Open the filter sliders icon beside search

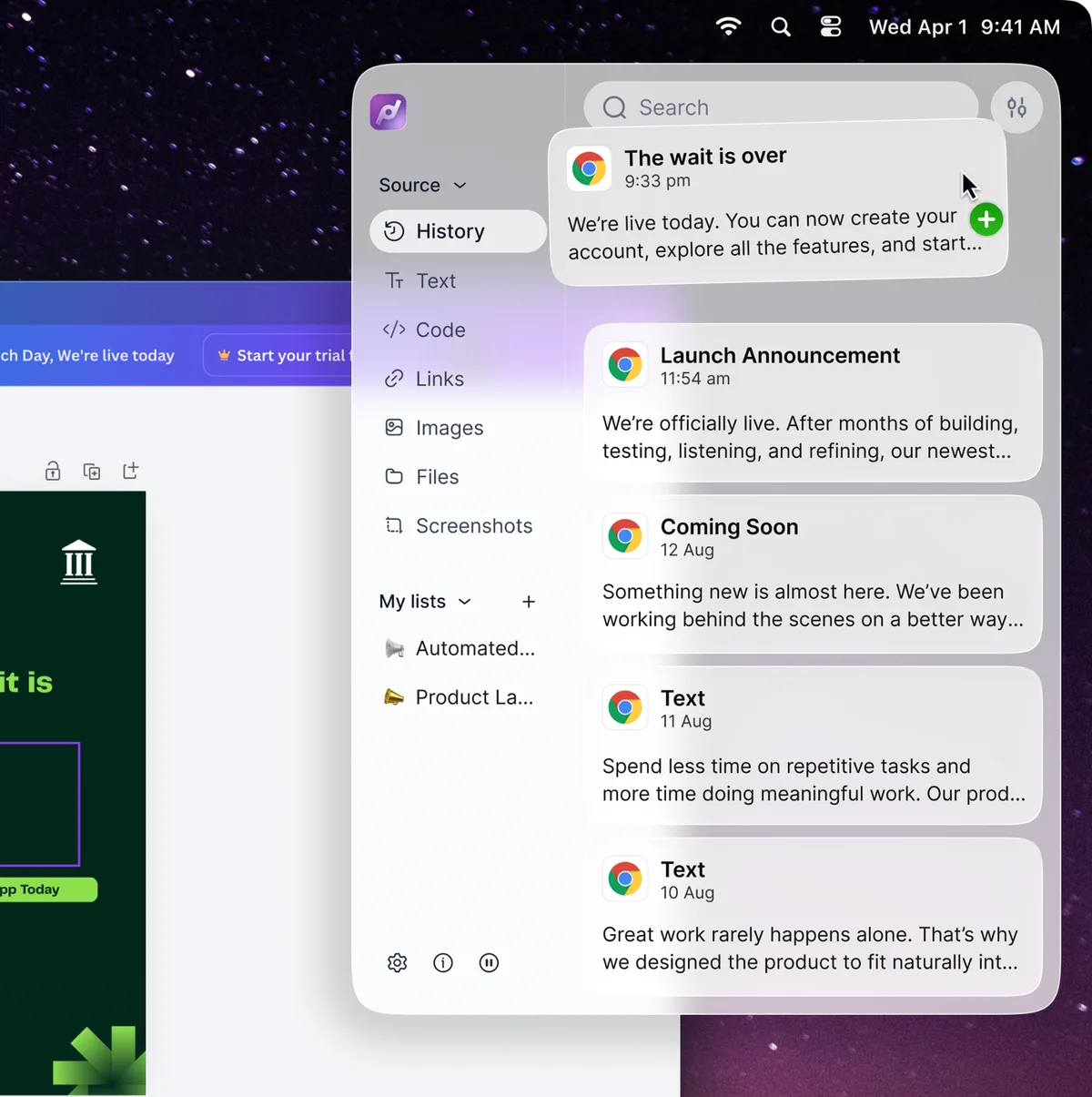pos(1016,108)
